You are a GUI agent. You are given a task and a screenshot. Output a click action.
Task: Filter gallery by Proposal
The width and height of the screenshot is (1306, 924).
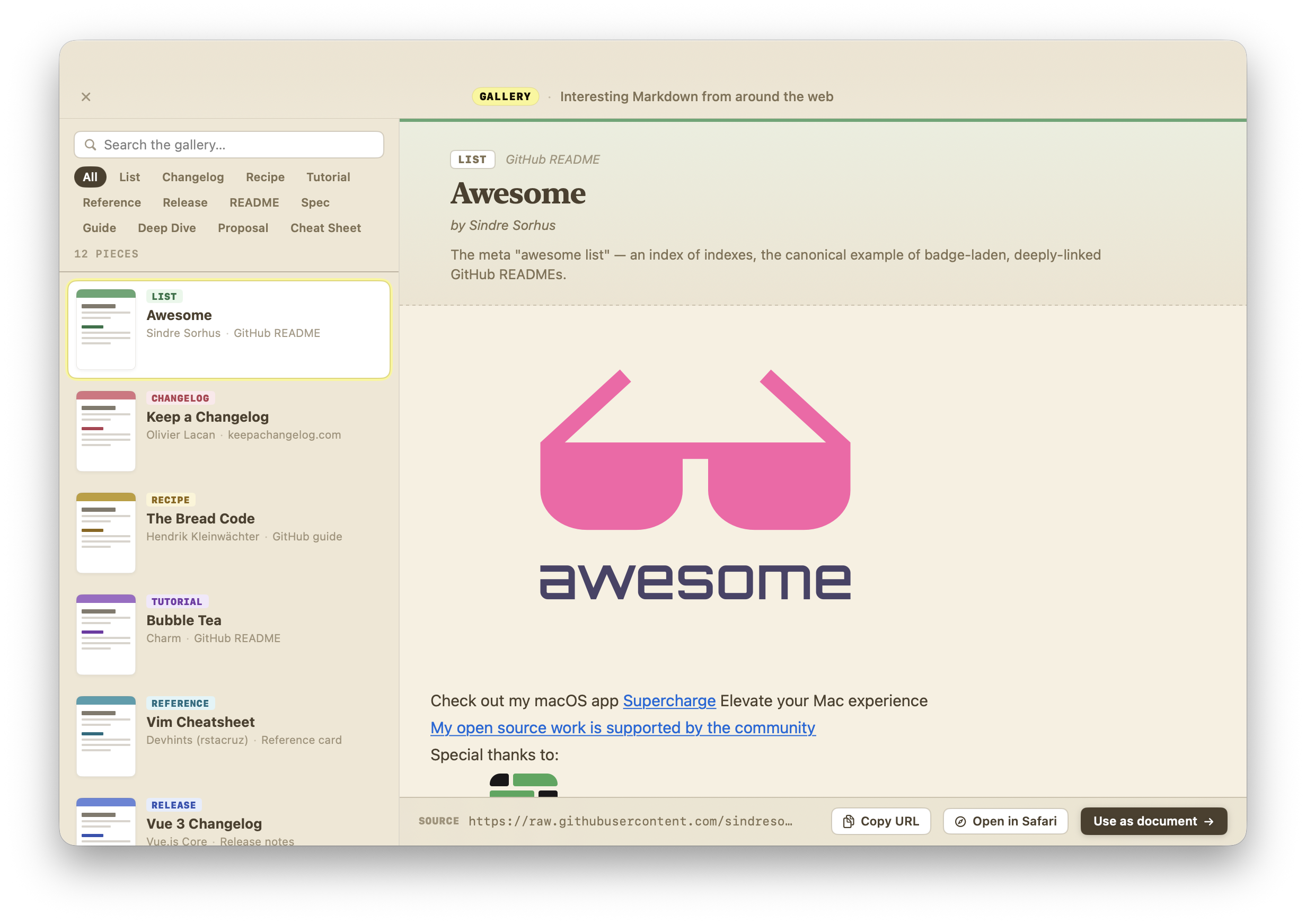pyautogui.click(x=243, y=228)
